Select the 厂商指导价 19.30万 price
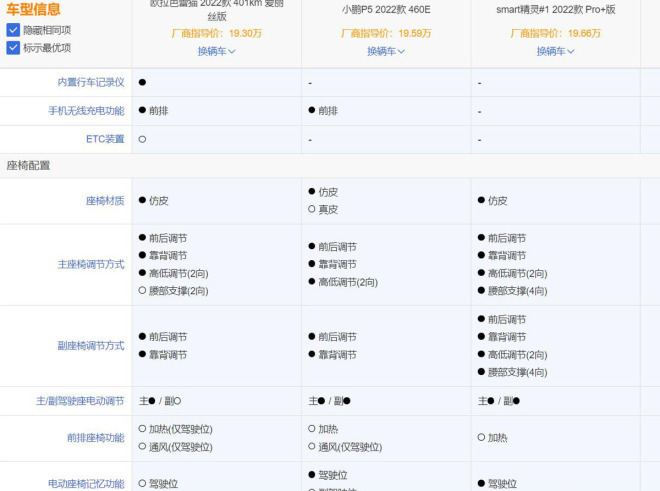660x491 pixels. pos(217,33)
